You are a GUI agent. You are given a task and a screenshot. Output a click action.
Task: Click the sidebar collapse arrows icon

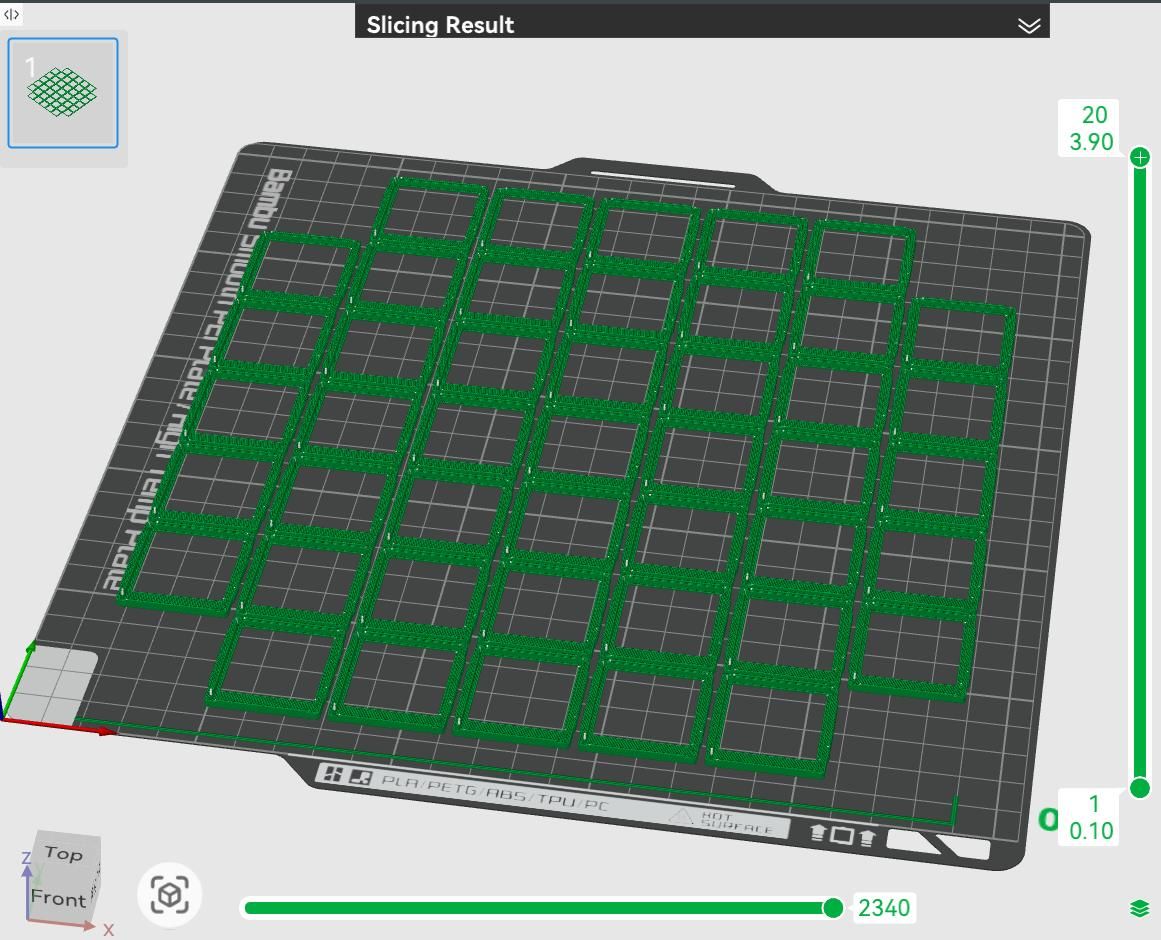tap(12, 14)
